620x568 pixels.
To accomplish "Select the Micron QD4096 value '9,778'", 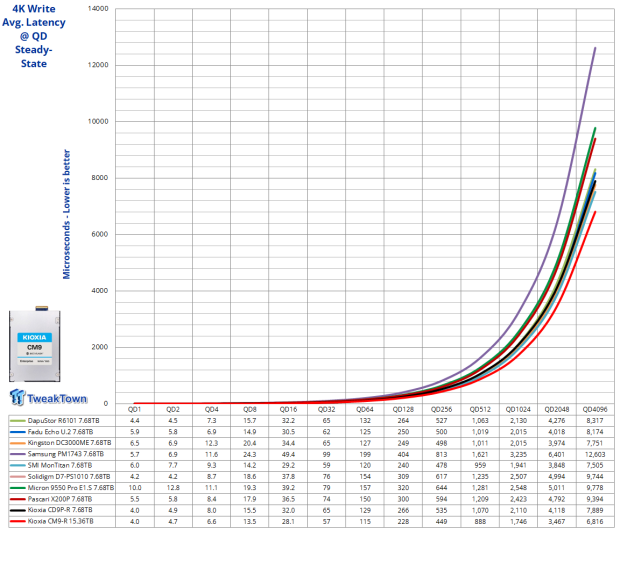I will point(595,488).
